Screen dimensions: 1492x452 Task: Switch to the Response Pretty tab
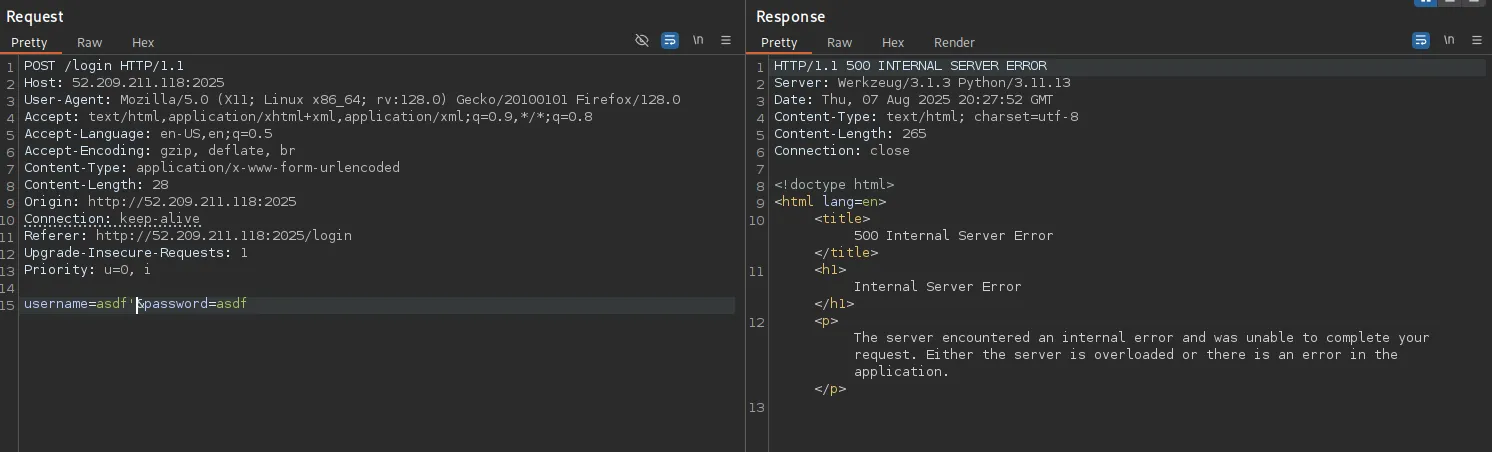[x=779, y=42]
